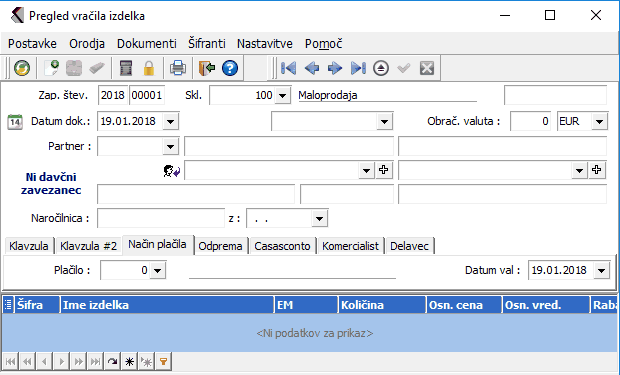This screenshot has width=620, height=375.
Task: Add entry with rightmost plus button
Action: 597,170
